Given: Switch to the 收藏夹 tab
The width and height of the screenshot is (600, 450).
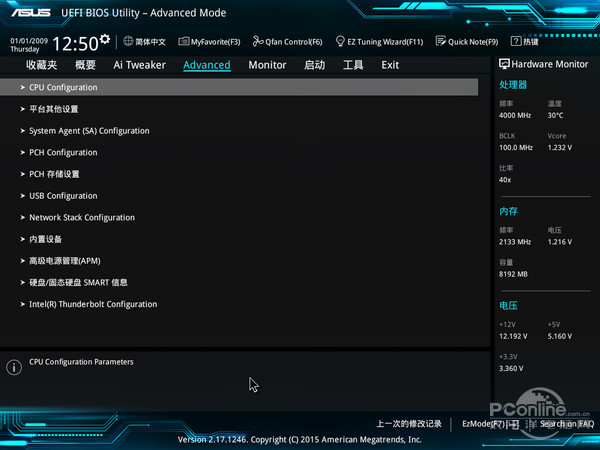Looking at the screenshot, I should 42,65.
